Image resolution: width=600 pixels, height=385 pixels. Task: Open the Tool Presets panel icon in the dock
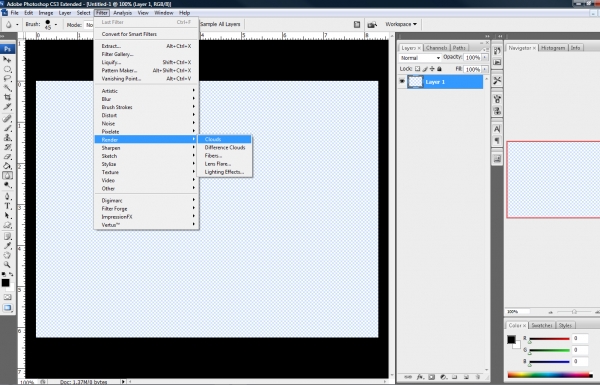tap(497, 80)
